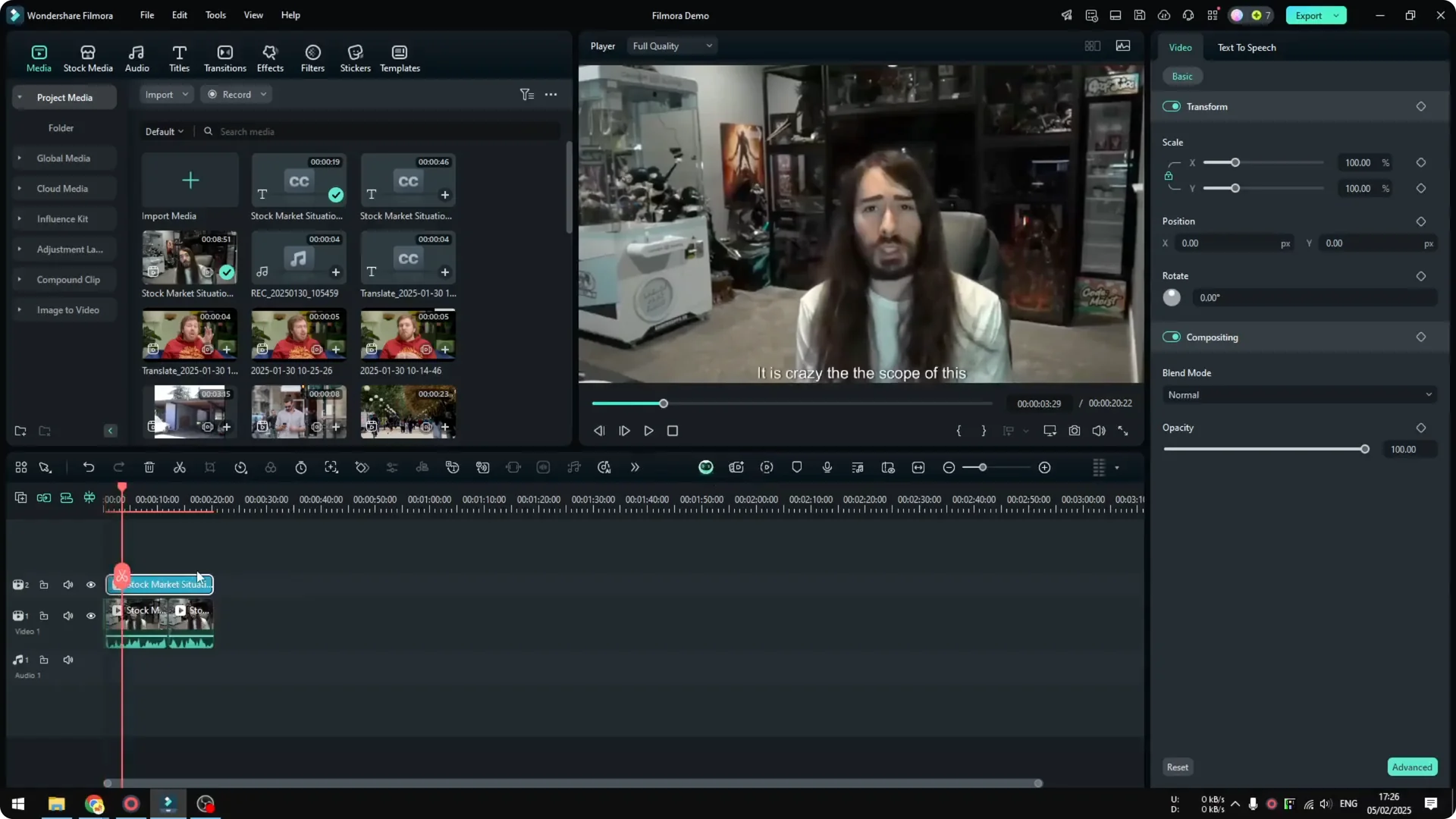
Task: Split clip with the scissors tool
Action: pos(180,467)
